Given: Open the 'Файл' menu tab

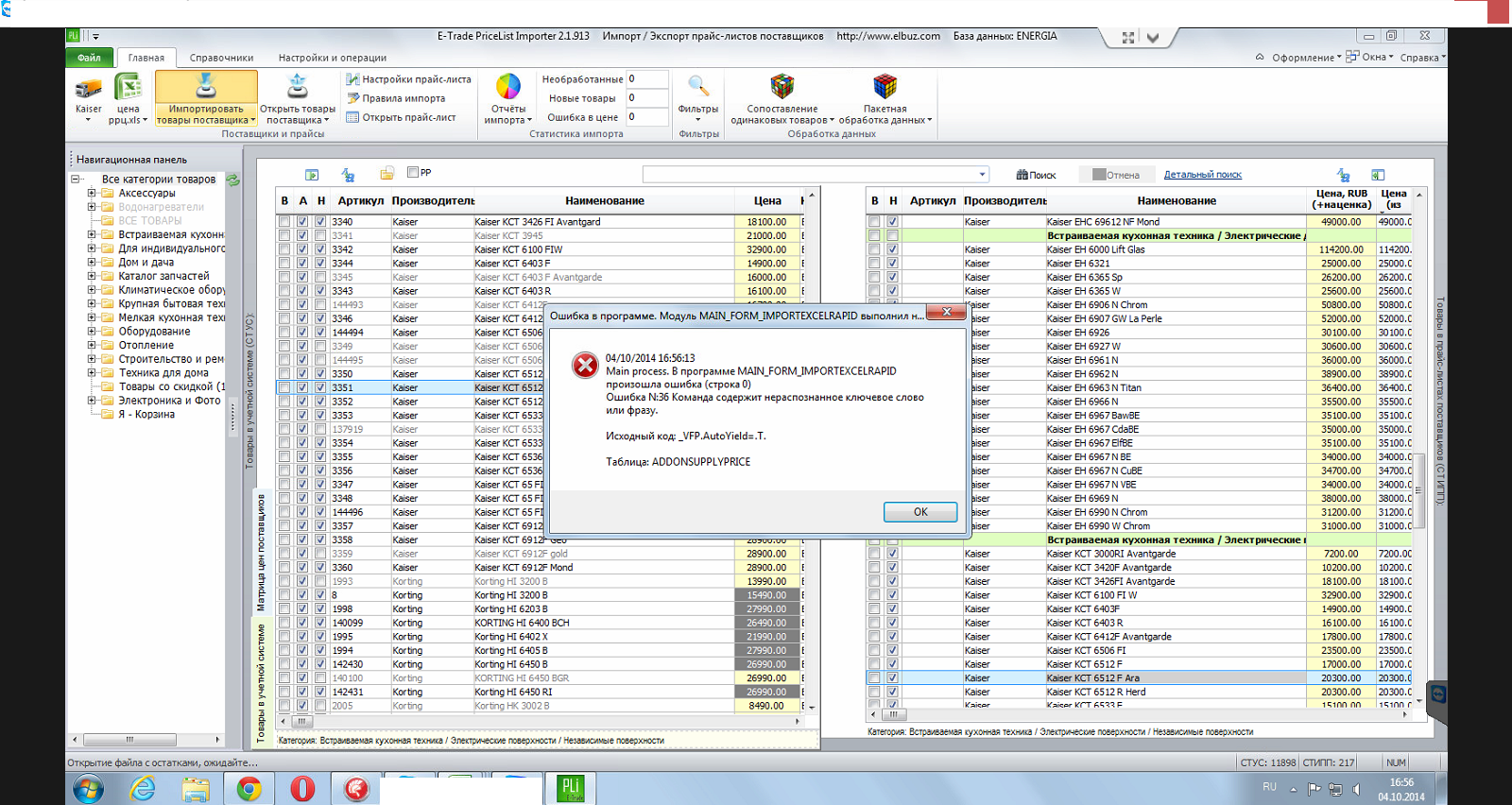Looking at the screenshot, I should [90, 58].
